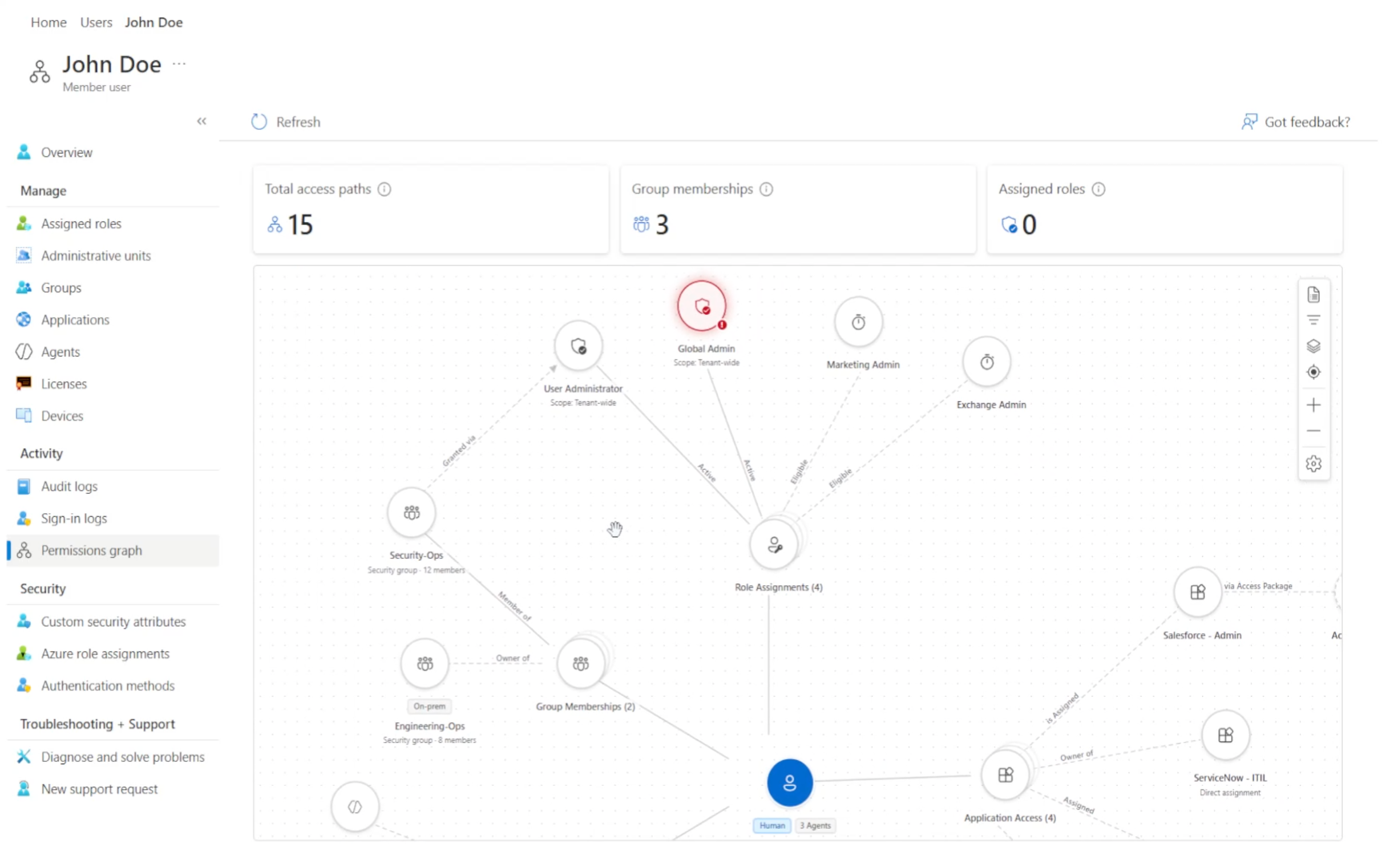The width and height of the screenshot is (1386, 868).
Task: Click the Refresh button
Action: (x=285, y=121)
